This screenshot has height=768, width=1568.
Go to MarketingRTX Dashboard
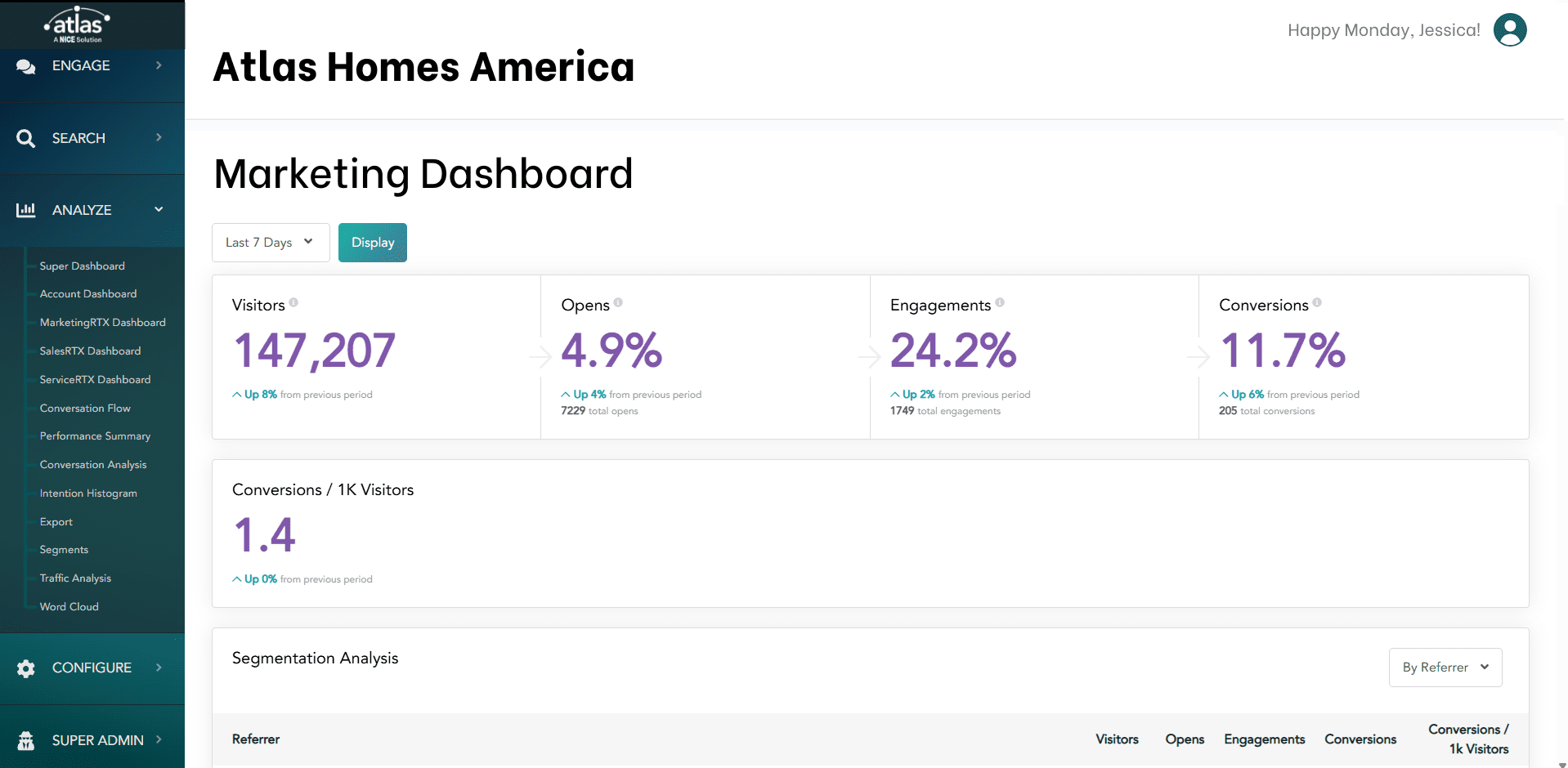tap(103, 323)
